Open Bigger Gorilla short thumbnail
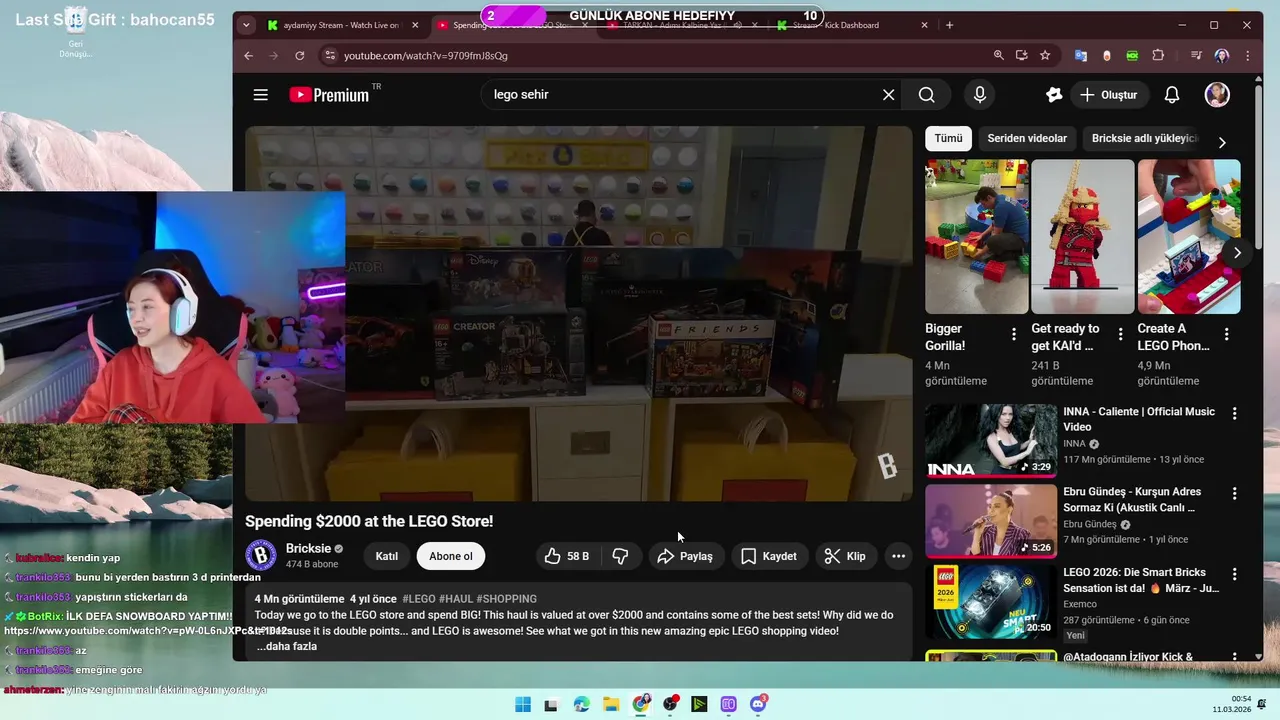The image size is (1280, 720). (x=977, y=237)
